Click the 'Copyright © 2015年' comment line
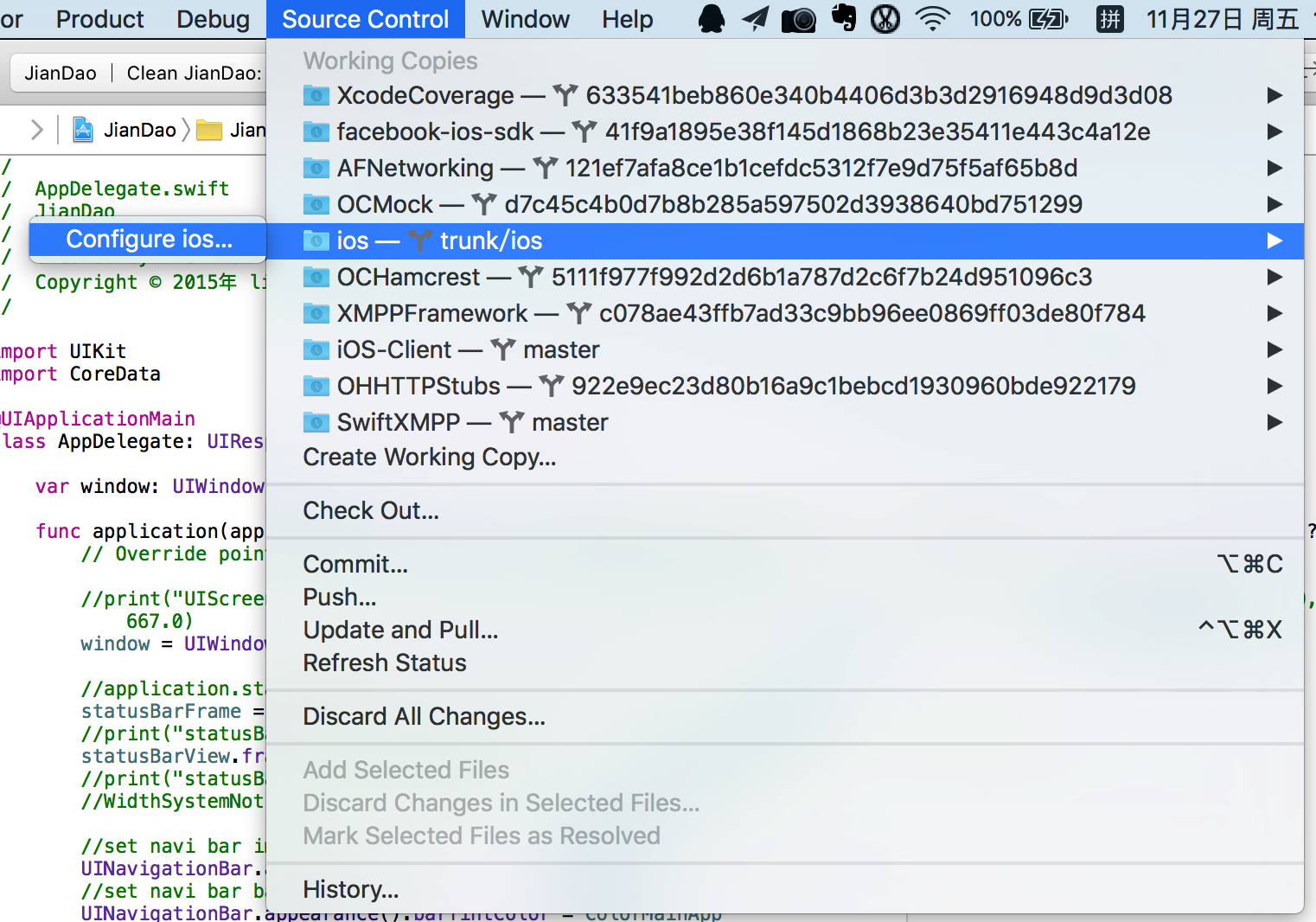 coord(150,282)
